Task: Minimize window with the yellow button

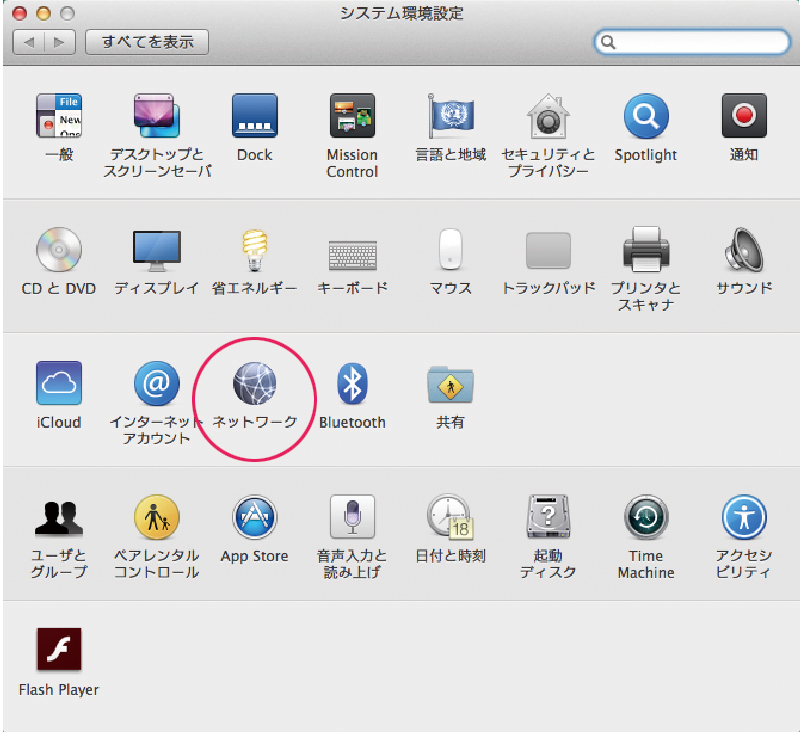Action: coord(43,13)
